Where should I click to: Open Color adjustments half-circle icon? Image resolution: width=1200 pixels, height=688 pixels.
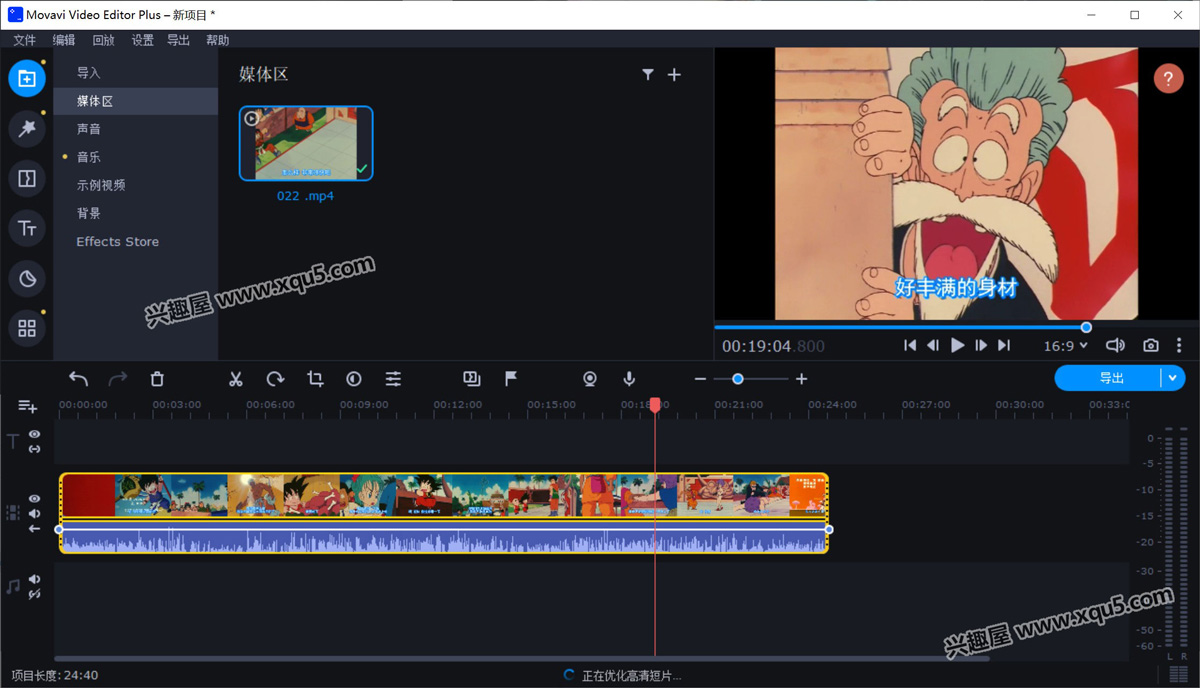tap(354, 379)
